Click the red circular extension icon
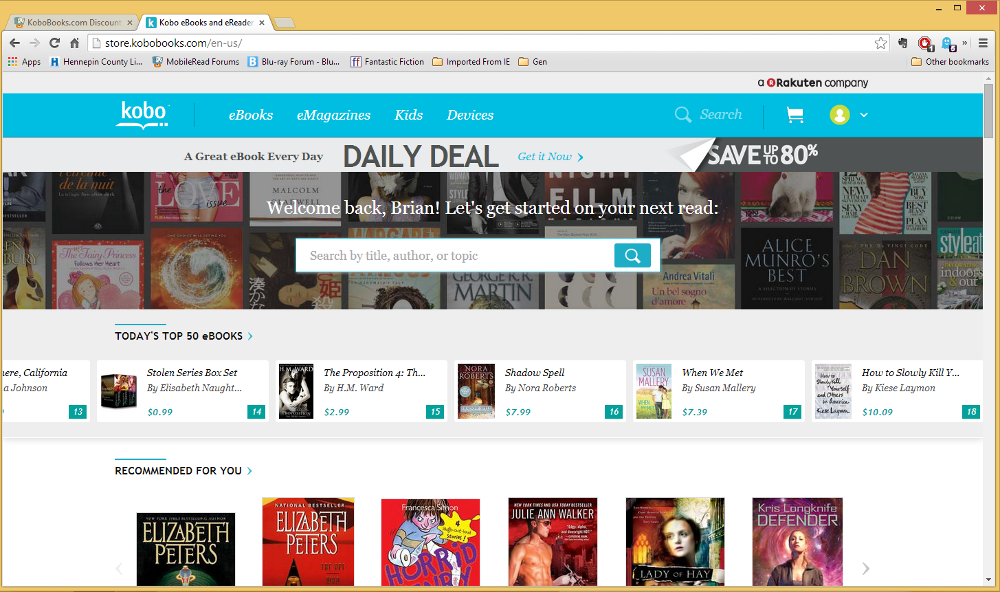Screen dimensions: 1000x592 point(925,43)
